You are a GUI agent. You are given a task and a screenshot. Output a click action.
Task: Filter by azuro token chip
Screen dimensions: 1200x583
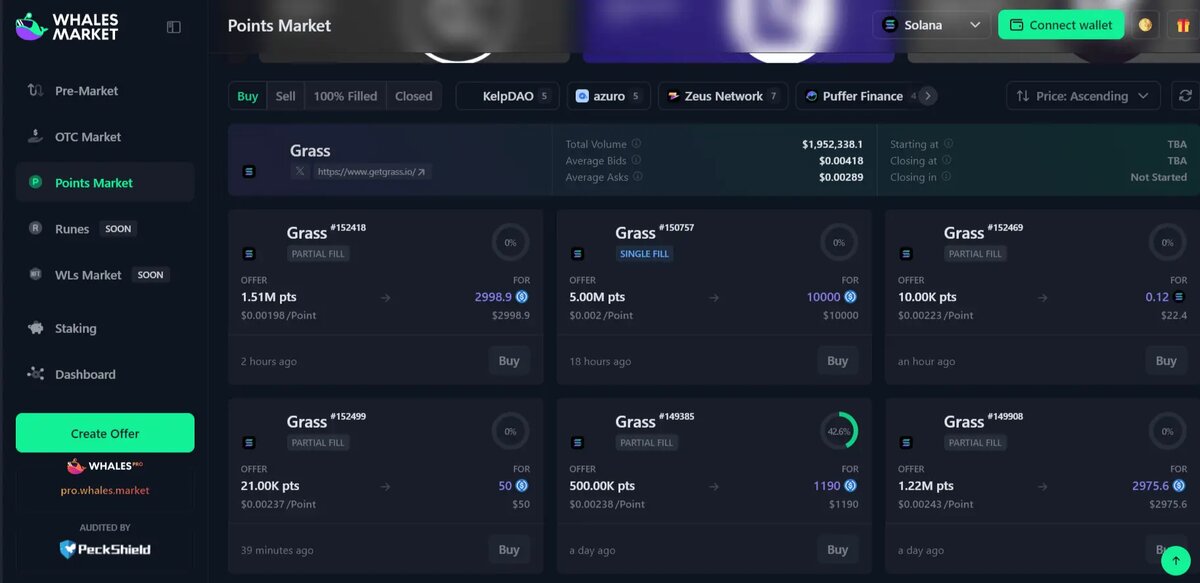(609, 96)
